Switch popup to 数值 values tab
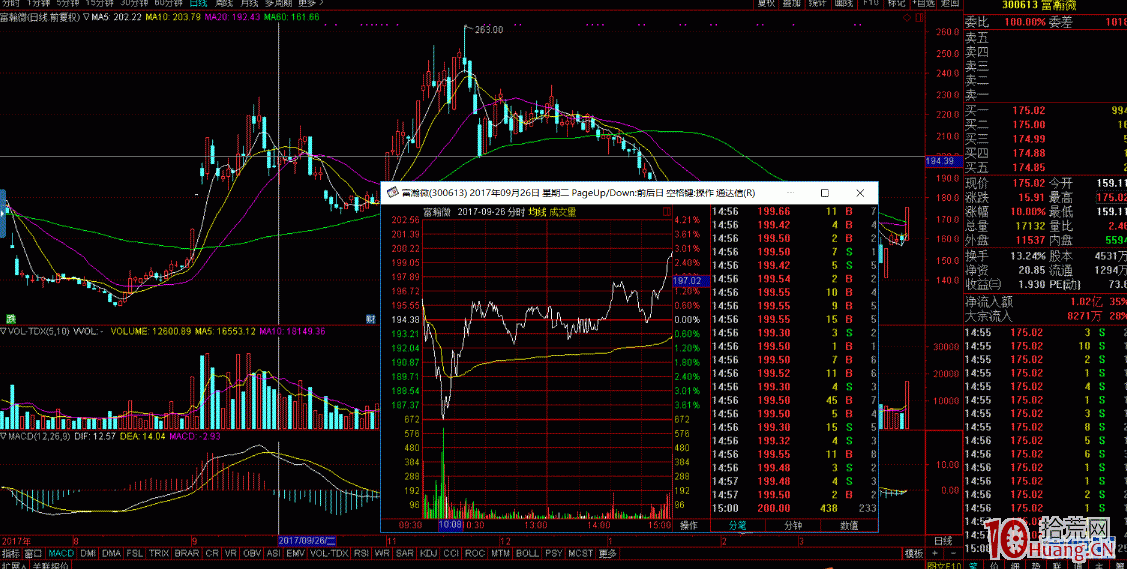Viewport: 1127px width, 569px height. tap(849, 525)
